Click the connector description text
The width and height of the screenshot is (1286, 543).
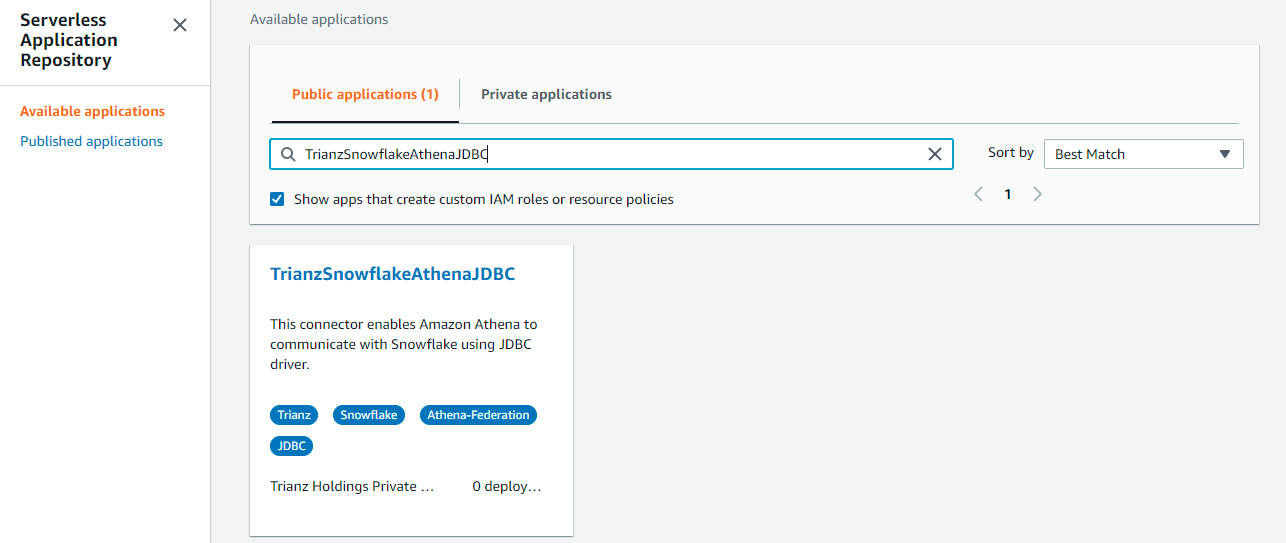(404, 344)
